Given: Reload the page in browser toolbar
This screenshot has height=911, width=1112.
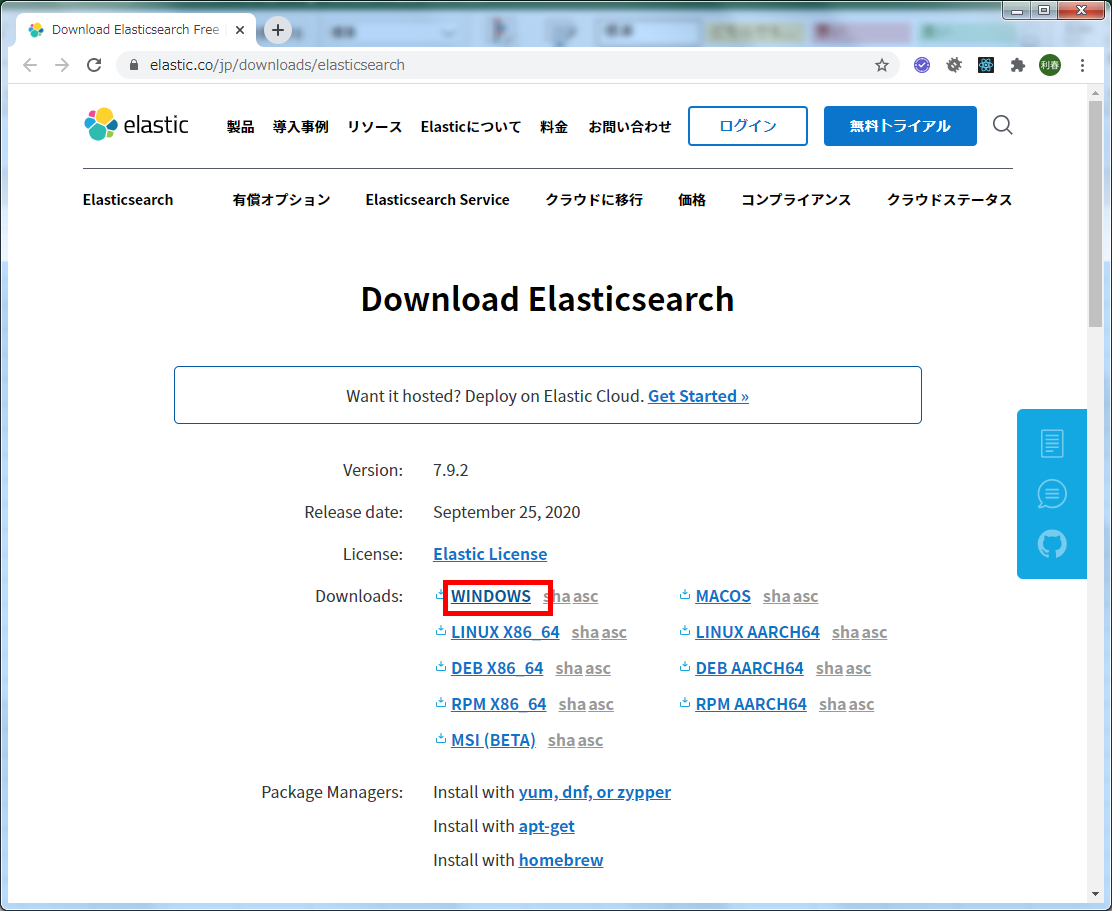Looking at the screenshot, I should point(94,65).
